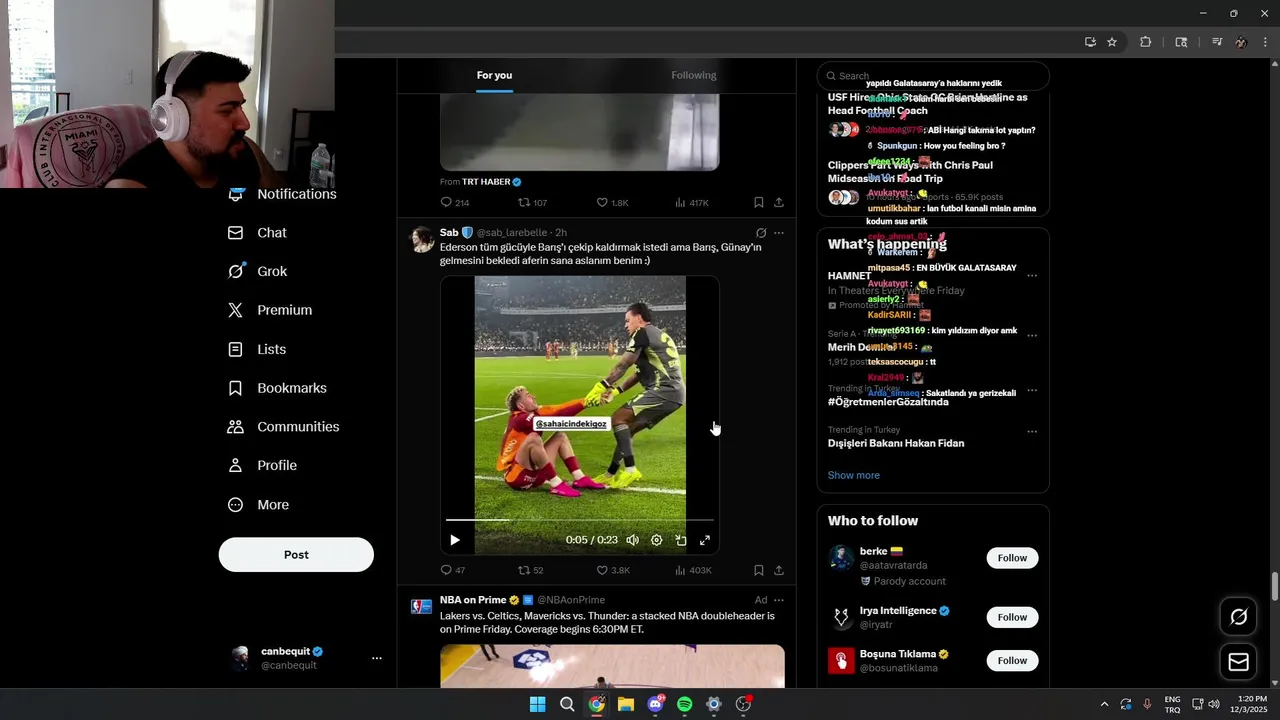The image size is (1280, 720).
Task: Follow Irya Intelligence account
Action: tap(1012, 617)
